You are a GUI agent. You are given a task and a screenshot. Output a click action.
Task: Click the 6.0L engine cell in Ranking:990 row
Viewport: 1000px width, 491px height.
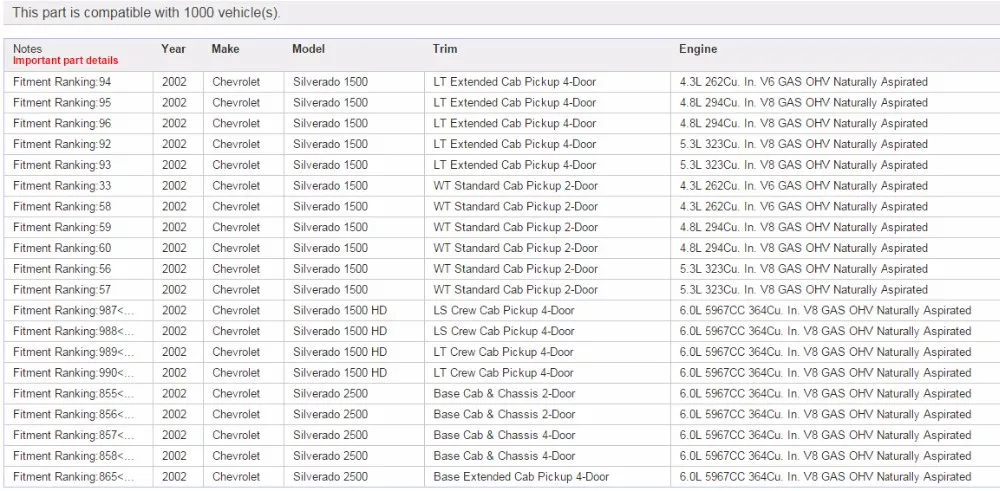(835, 373)
